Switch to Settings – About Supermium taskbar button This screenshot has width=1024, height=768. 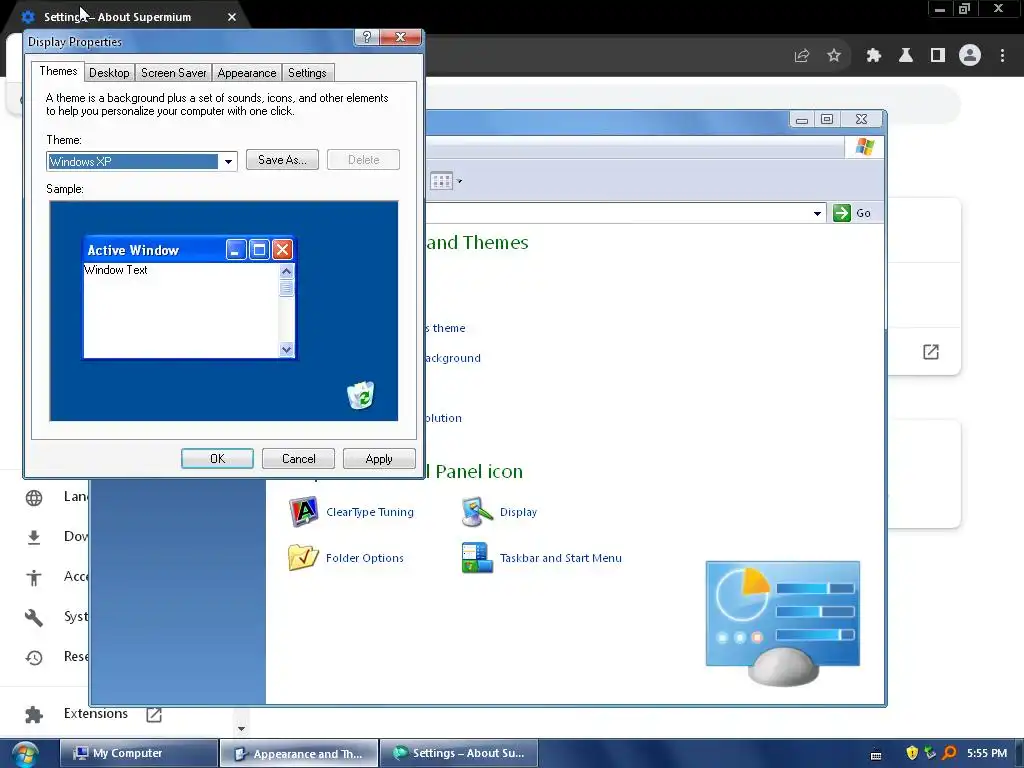click(x=459, y=753)
